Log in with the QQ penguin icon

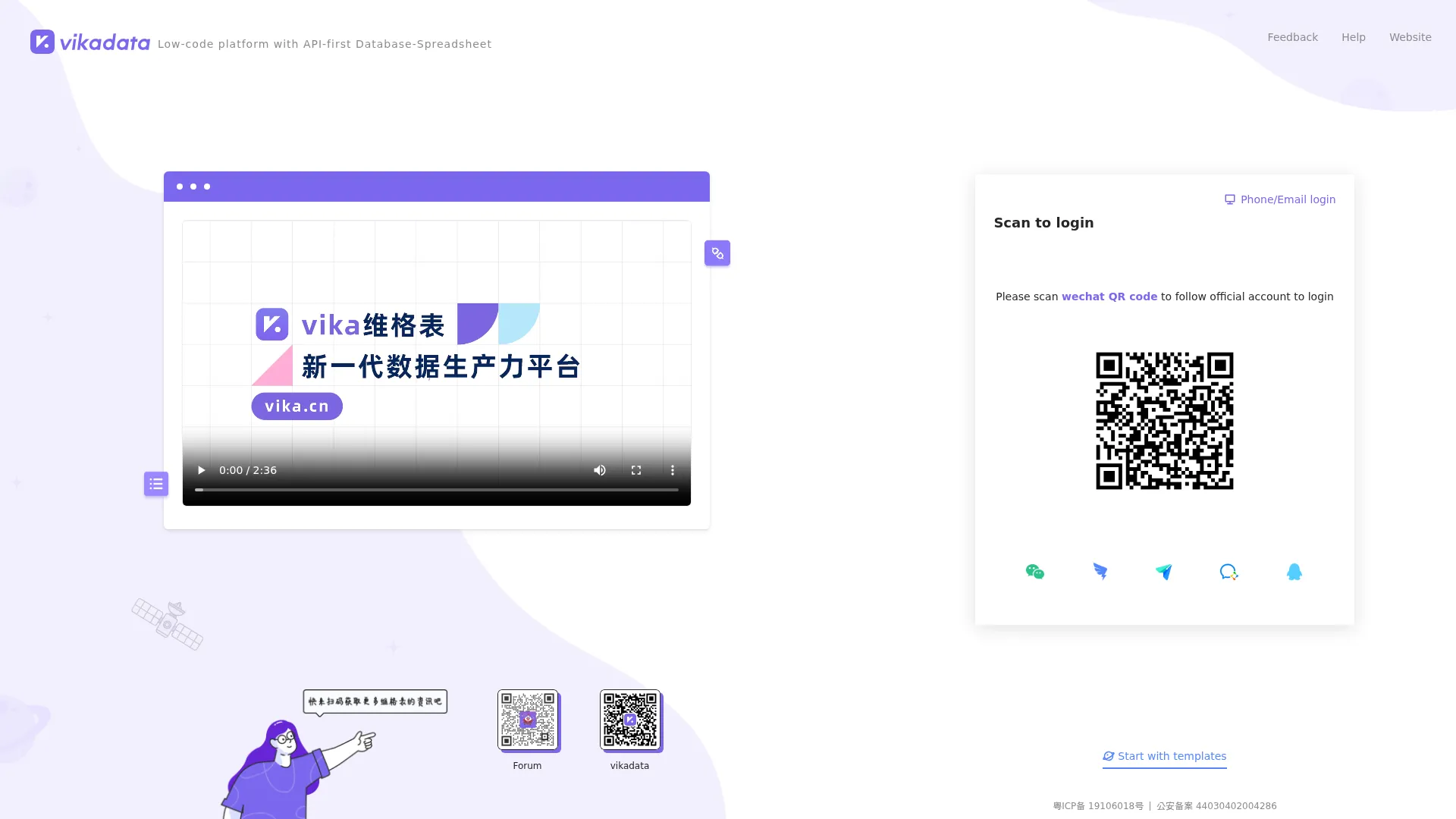tap(1294, 572)
